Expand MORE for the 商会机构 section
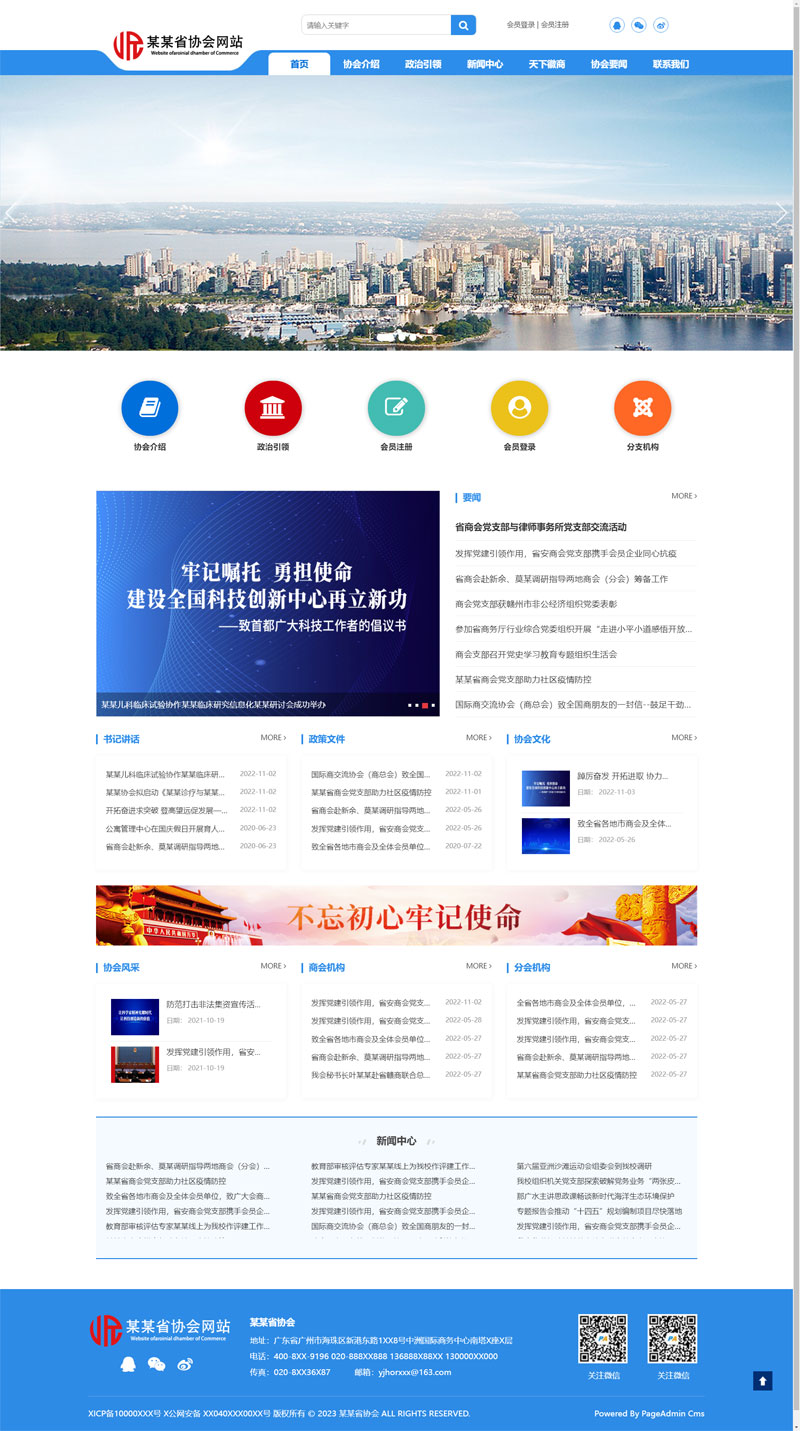 (x=478, y=966)
